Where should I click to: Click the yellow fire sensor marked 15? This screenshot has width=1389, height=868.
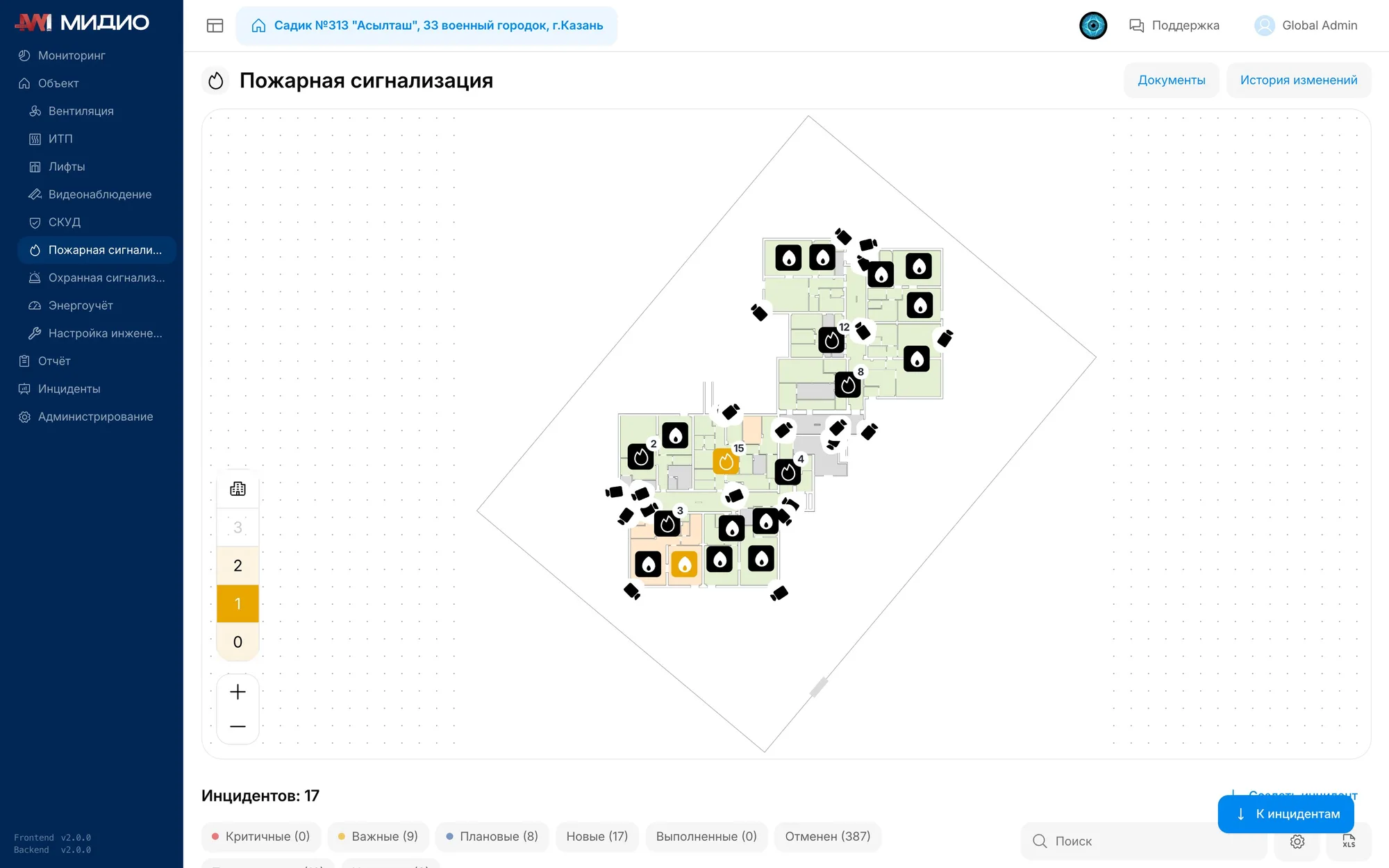tap(726, 461)
